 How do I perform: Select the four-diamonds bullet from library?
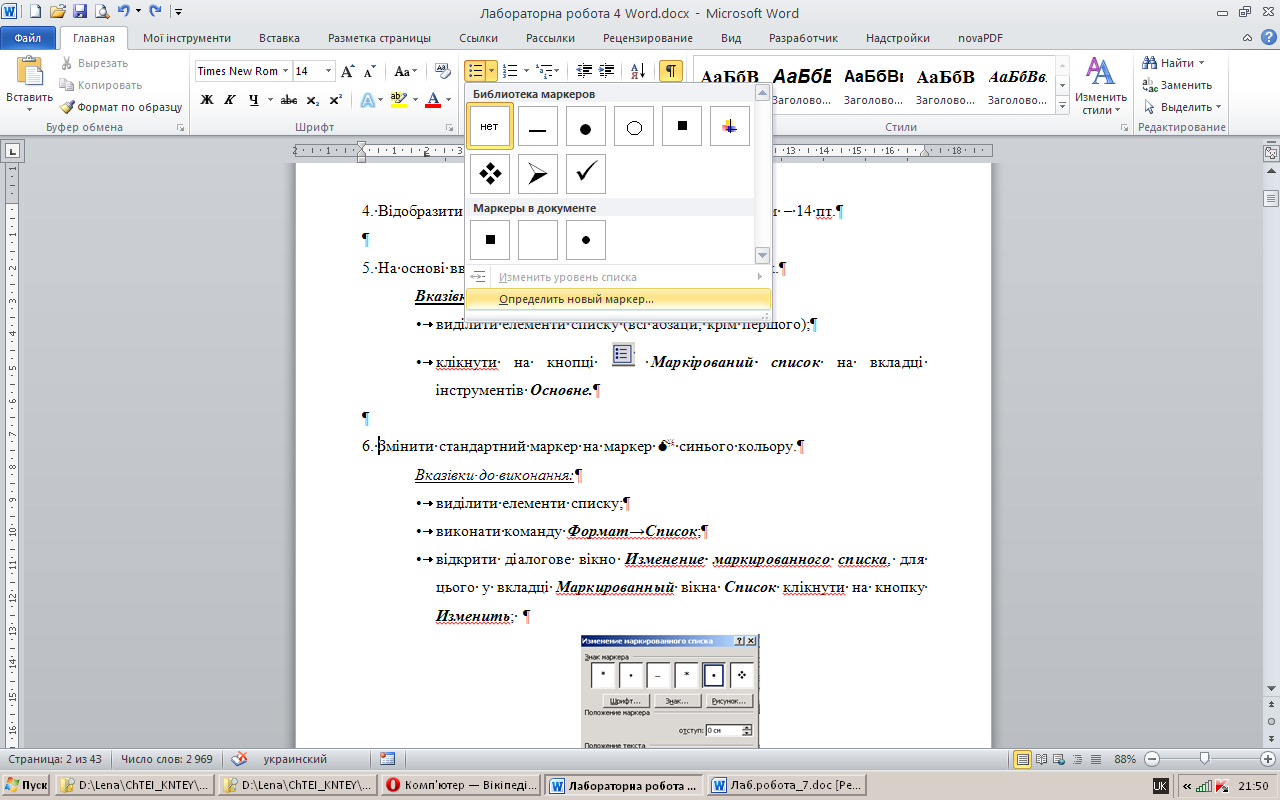pos(490,174)
